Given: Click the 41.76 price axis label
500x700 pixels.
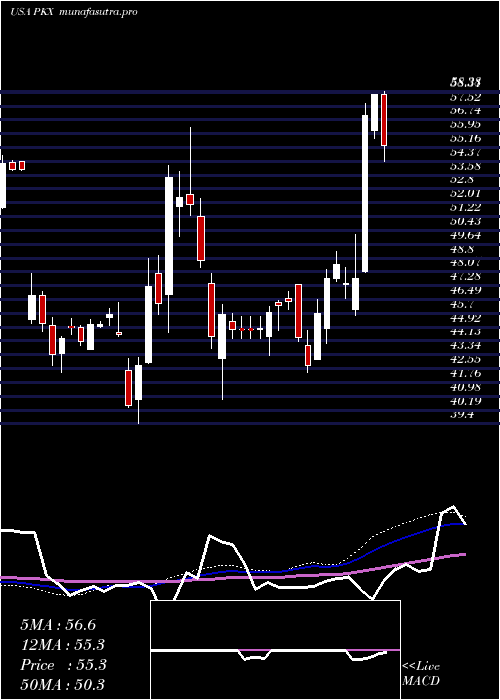Looking at the screenshot, I should (x=465, y=373).
